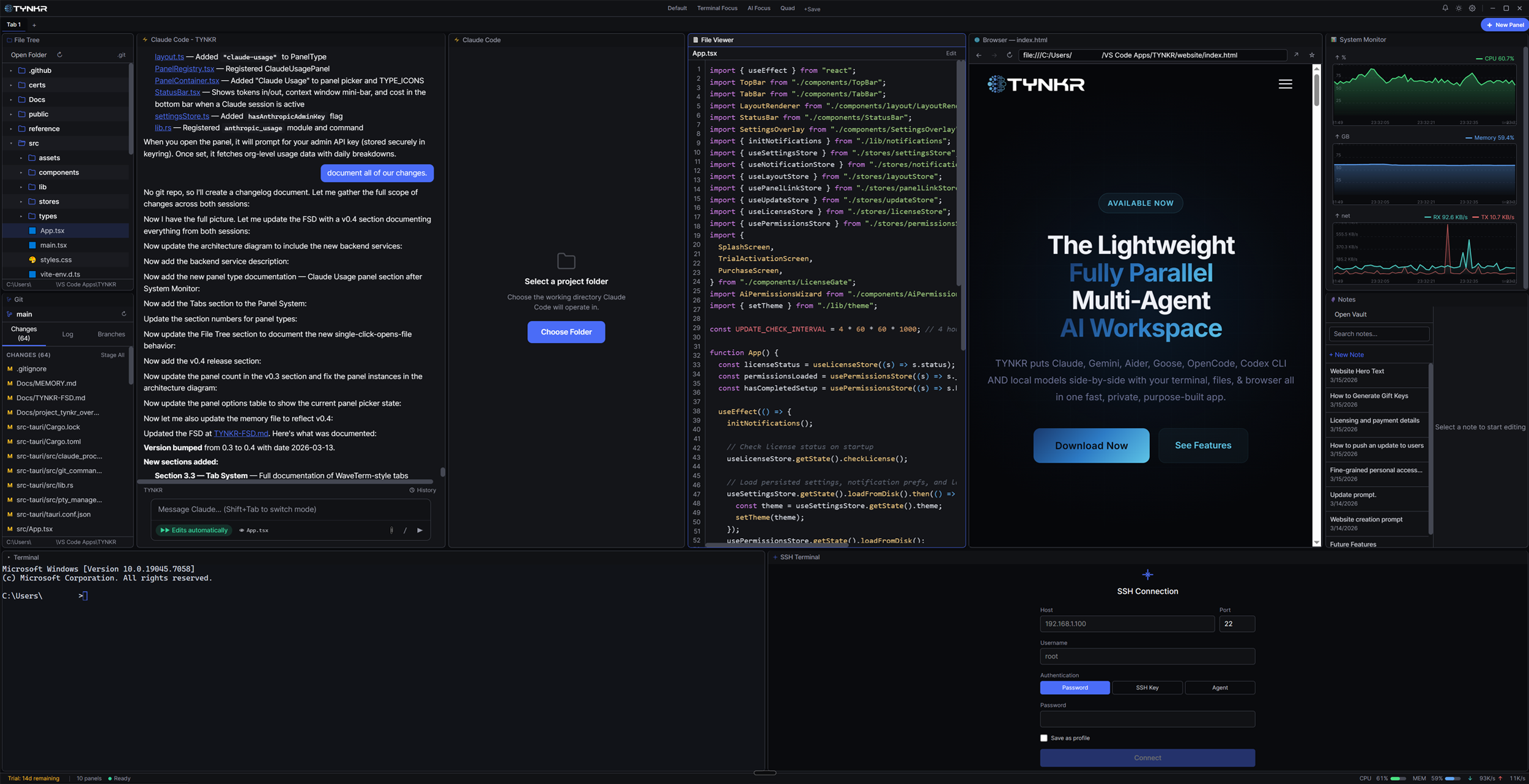Screen dimensions: 1529x784
Task: Switch to AI Focus layout
Action: (x=758, y=8)
